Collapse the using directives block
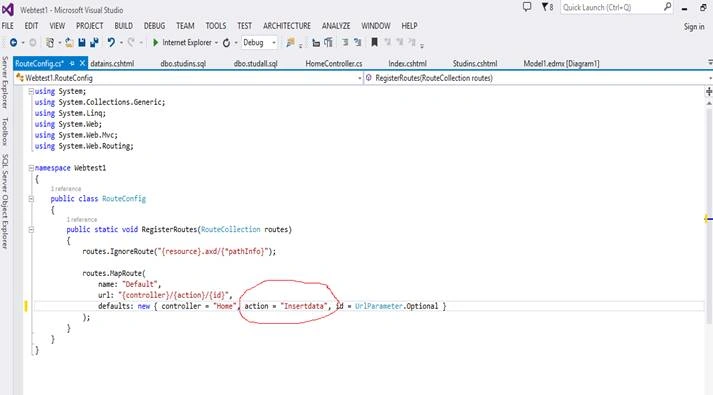This screenshot has width=713, height=395. pos(31,91)
